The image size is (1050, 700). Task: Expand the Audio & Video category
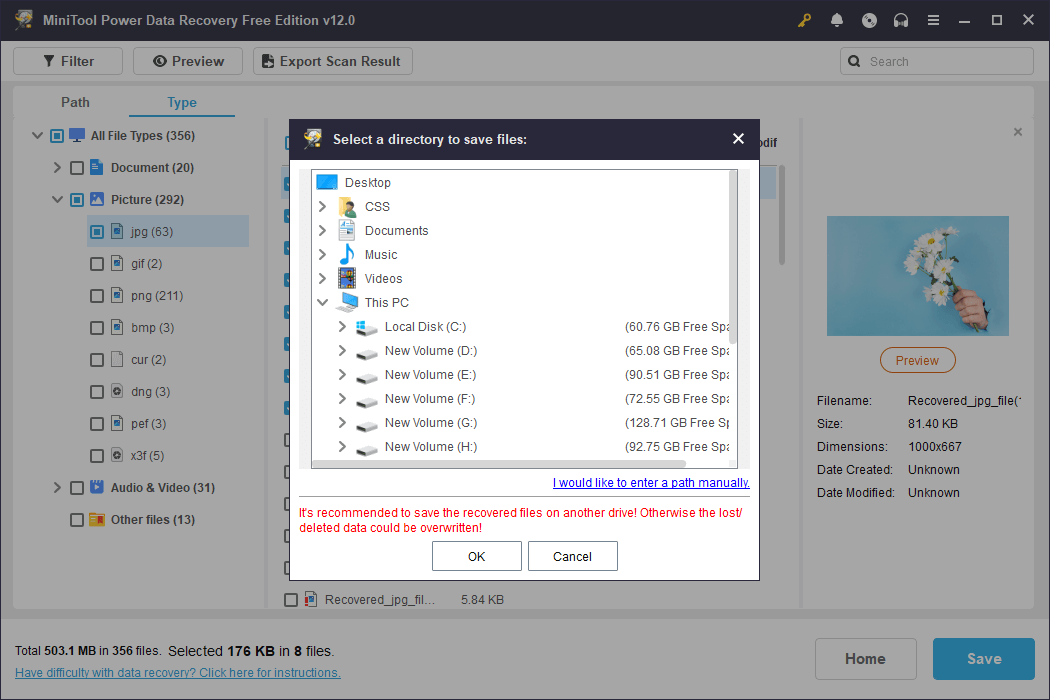click(57, 488)
